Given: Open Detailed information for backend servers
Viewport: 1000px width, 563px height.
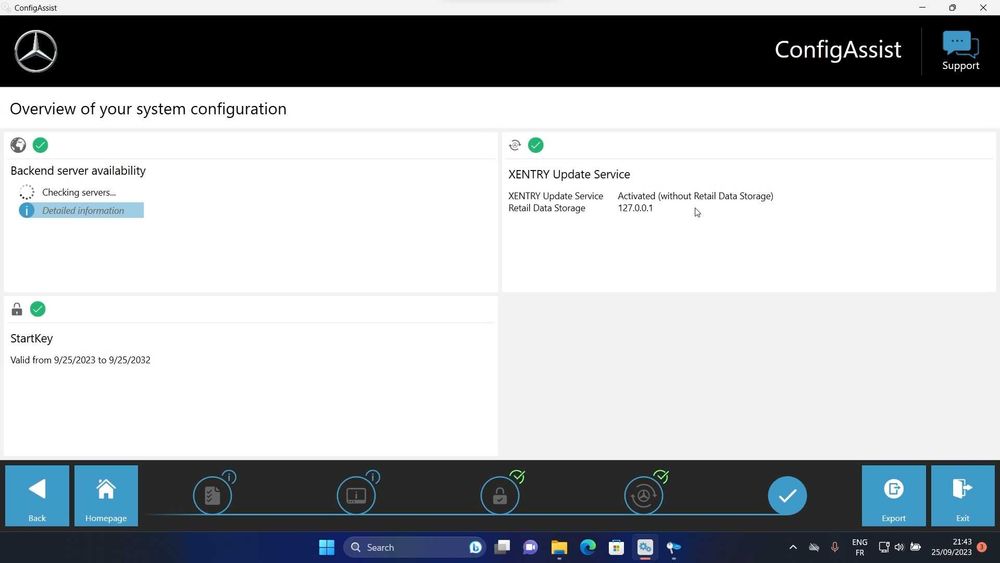Looking at the screenshot, I should (81, 210).
